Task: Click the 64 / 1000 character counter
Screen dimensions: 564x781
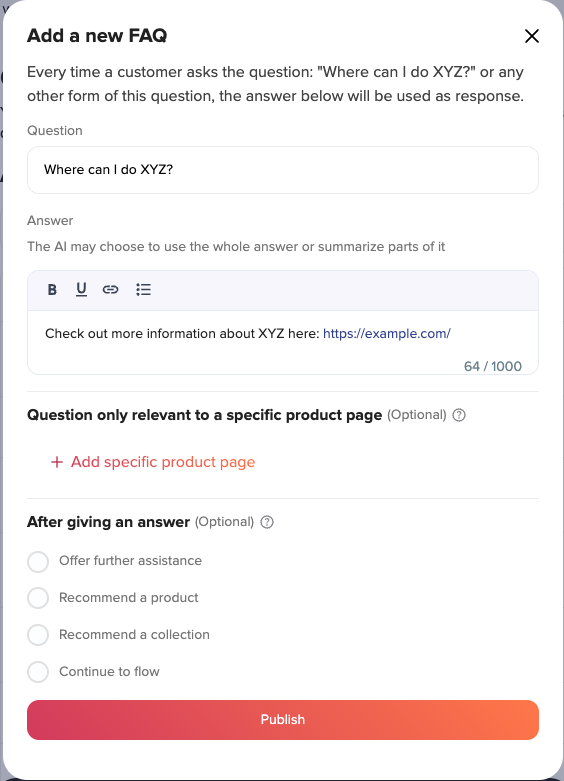Action: click(x=492, y=366)
